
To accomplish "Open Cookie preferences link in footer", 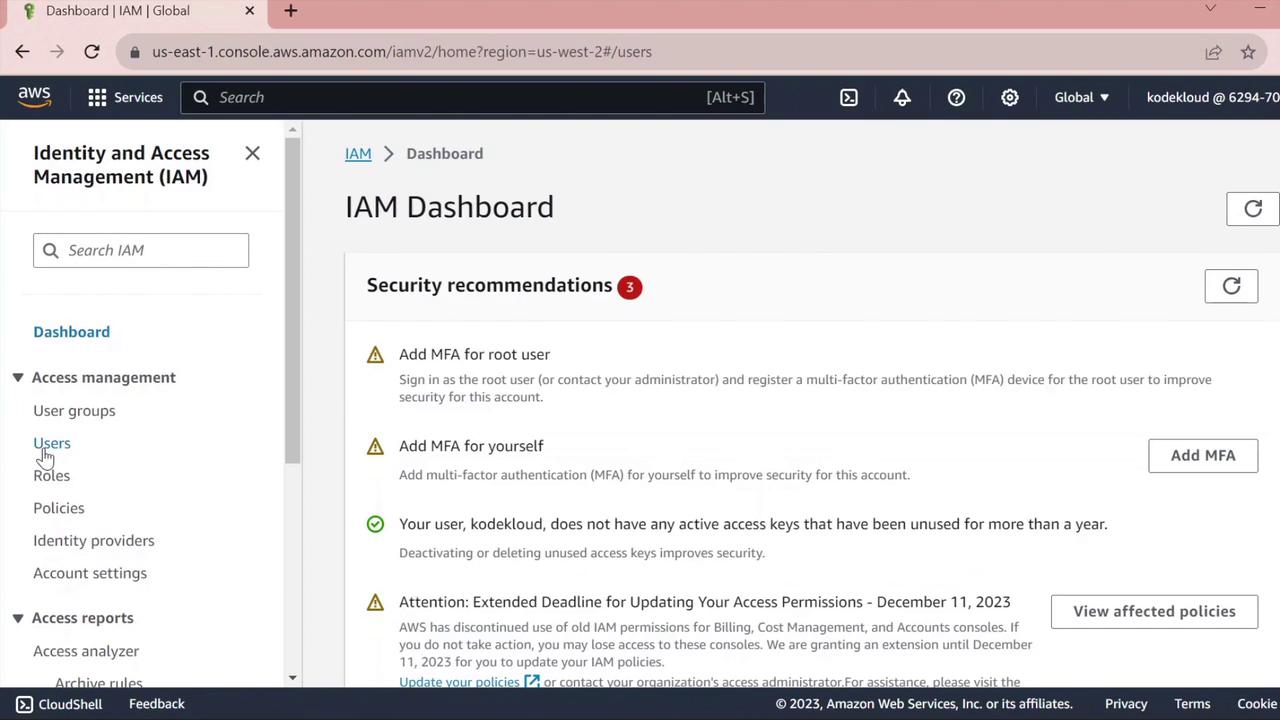I will pyautogui.click(x=1258, y=704).
